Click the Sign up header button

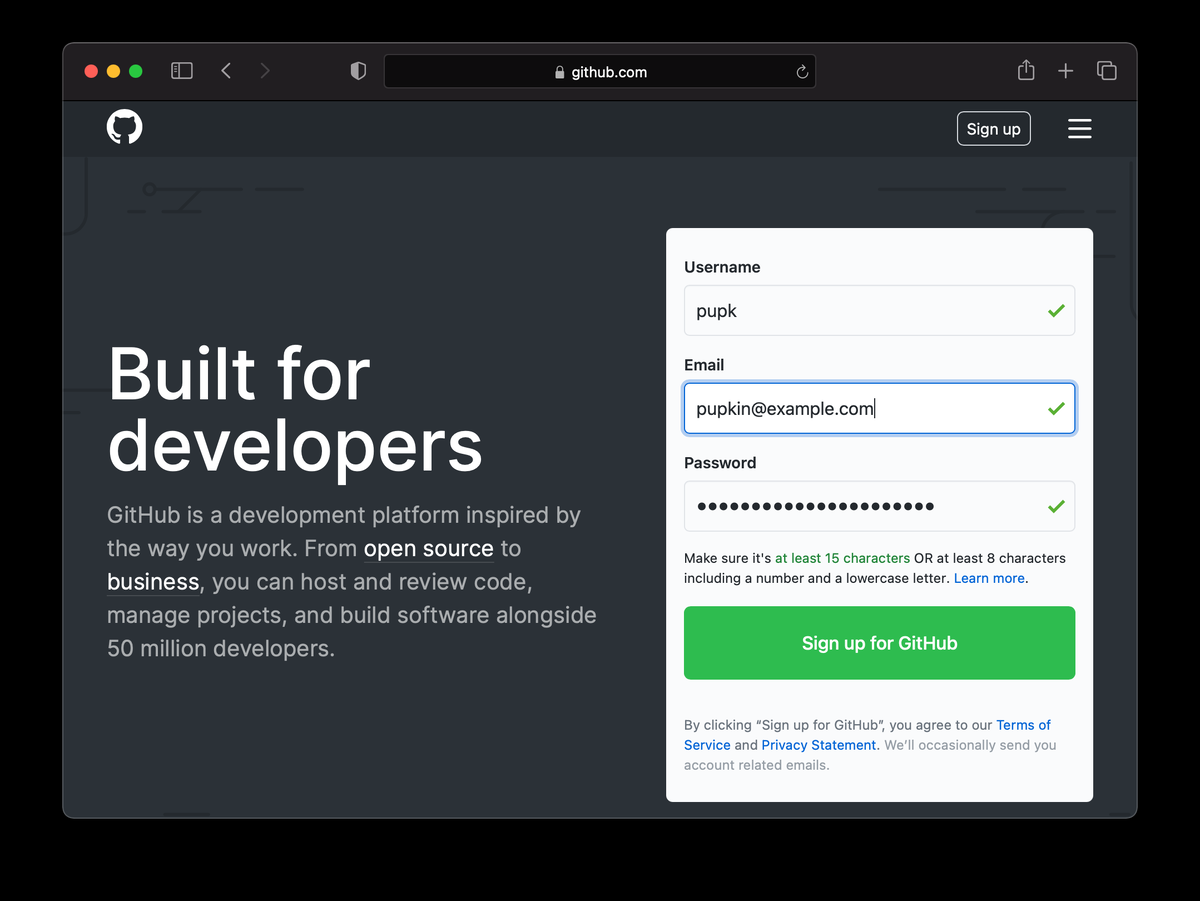click(x=994, y=129)
